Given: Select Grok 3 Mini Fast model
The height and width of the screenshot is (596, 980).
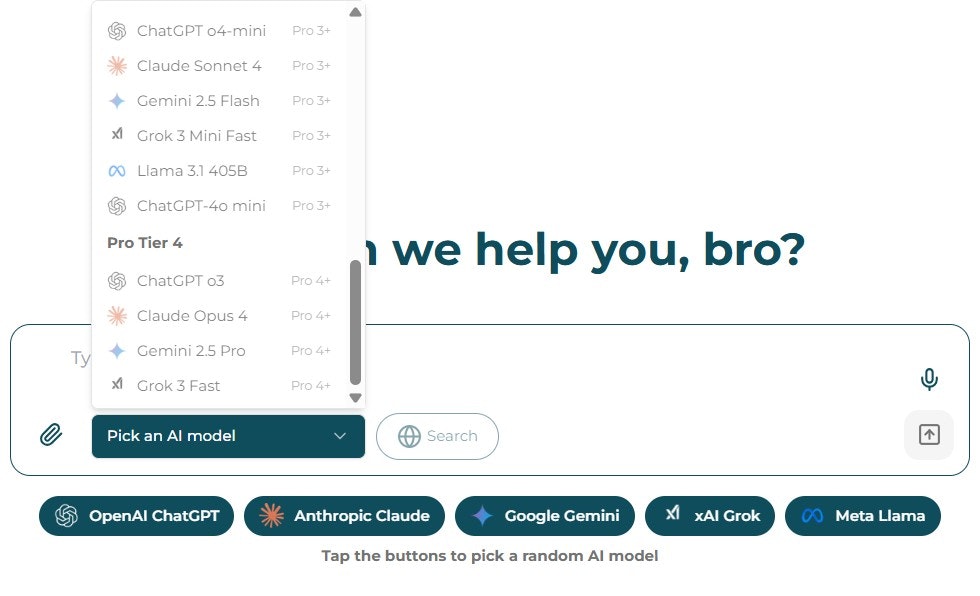Looking at the screenshot, I should pos(219,136).
